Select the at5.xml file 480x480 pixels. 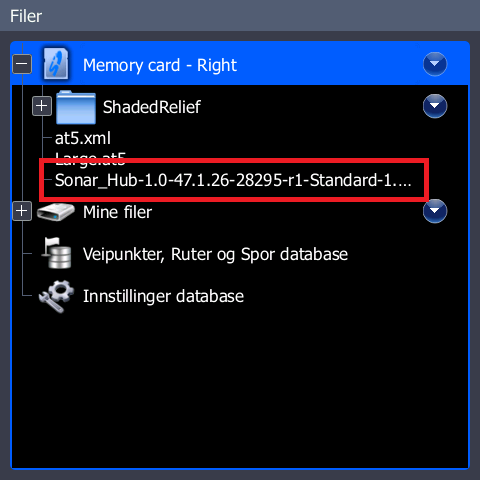83,138
